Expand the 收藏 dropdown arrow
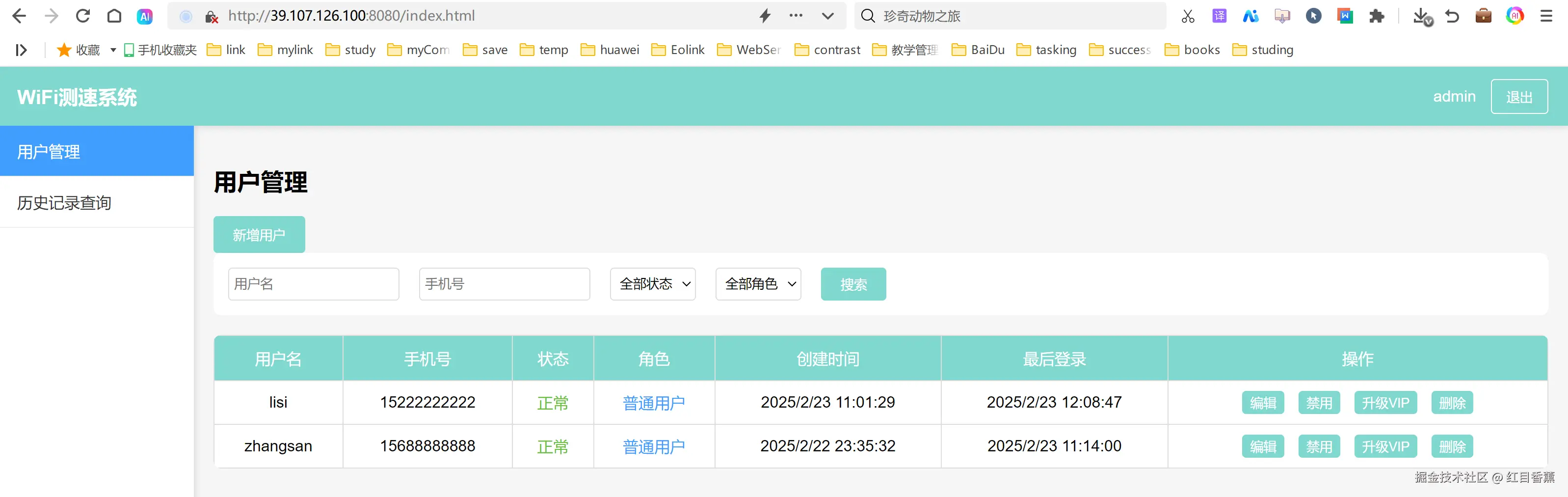Image resolution: width=1568 pixels, height=497 pixels. [112, 50]
